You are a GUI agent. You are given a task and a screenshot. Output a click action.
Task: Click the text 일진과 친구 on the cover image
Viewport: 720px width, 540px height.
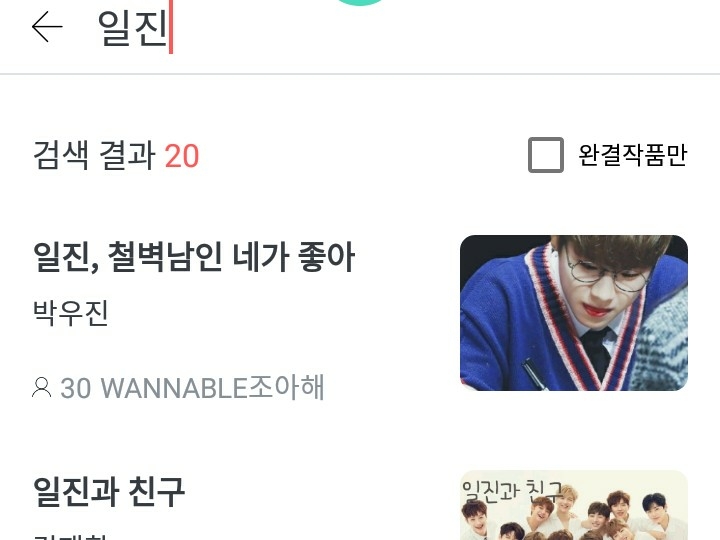(x=512, y=492)
